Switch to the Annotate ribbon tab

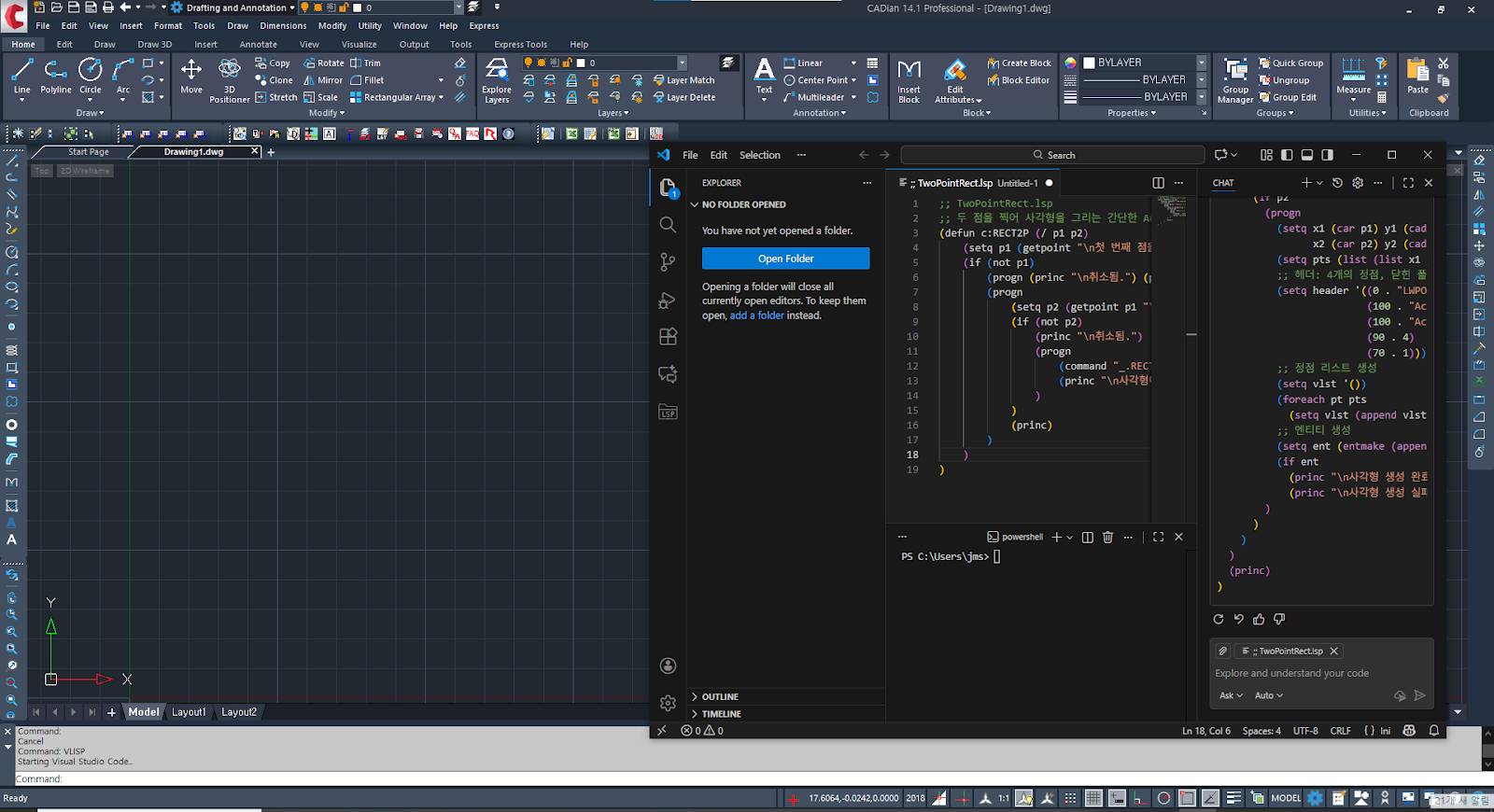[x=258, y=44]
